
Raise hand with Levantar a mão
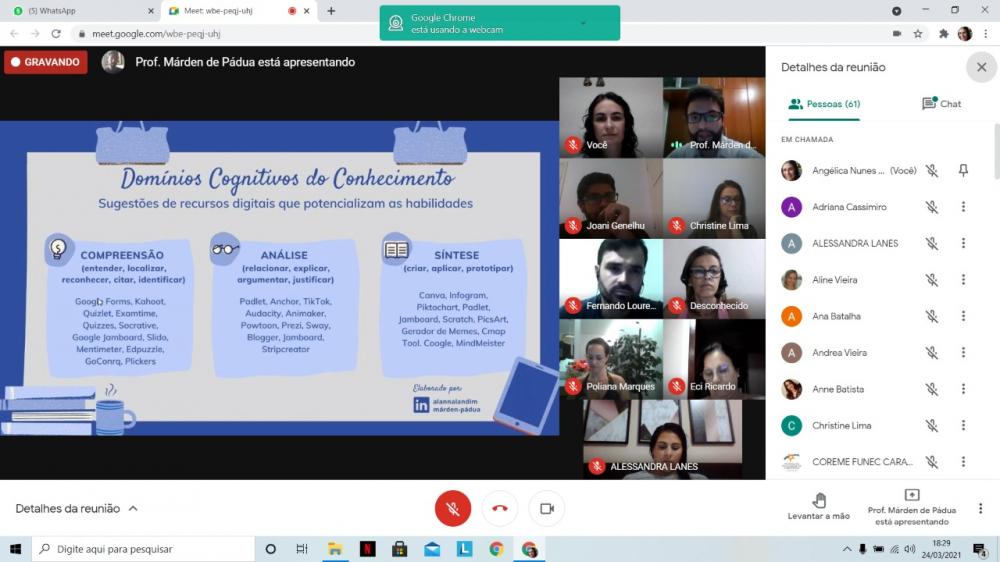(818, 507)
